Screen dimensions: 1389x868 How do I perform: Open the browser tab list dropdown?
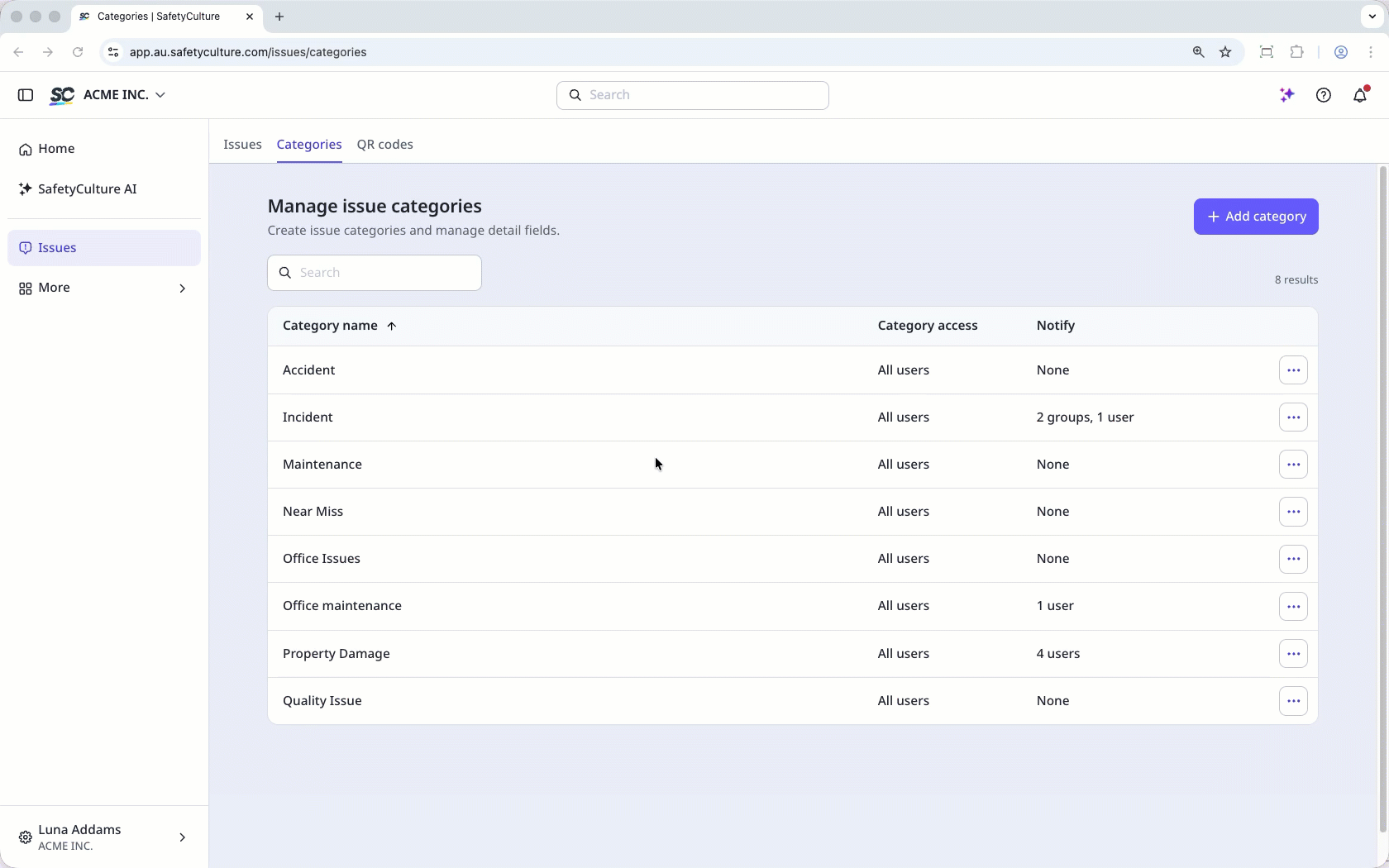click(1372, 17)
